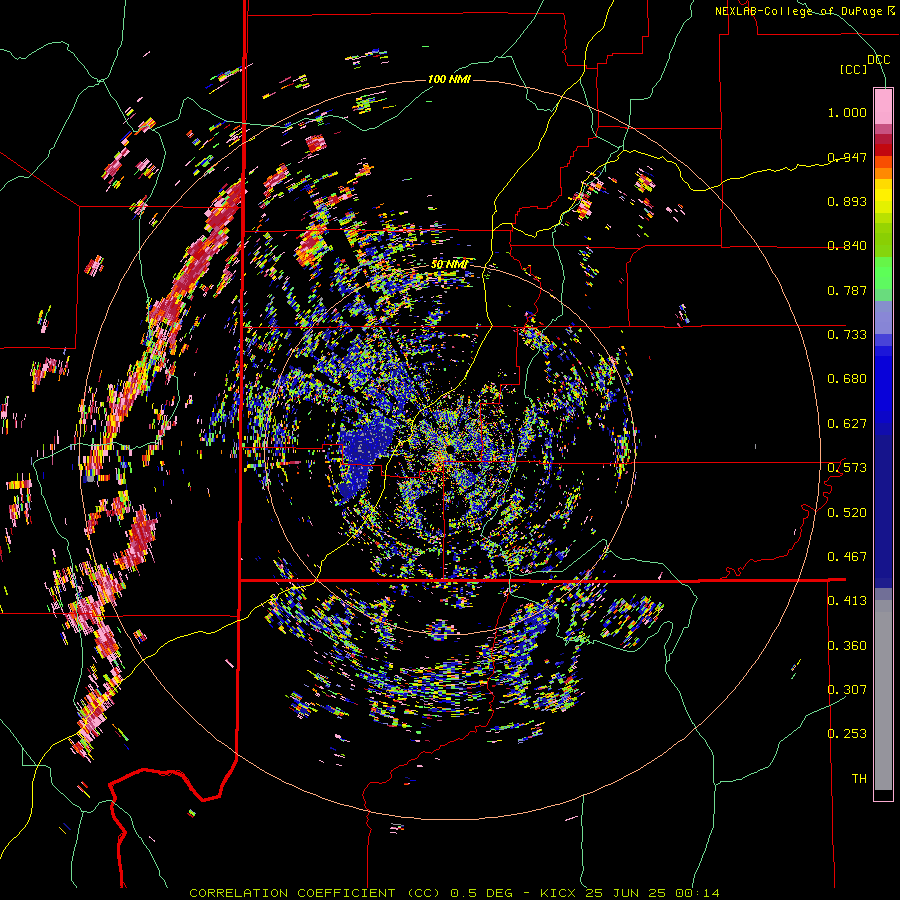Pick the light pink swatch beside 1.000
This screenshot has height=900, width=900.
click(x=883, y=106)
